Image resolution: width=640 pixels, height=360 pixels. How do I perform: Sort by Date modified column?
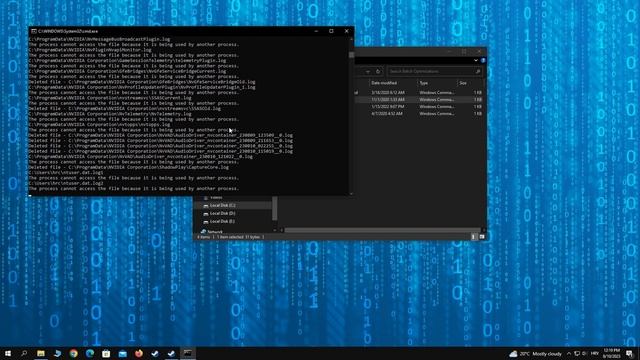point(384,83)
